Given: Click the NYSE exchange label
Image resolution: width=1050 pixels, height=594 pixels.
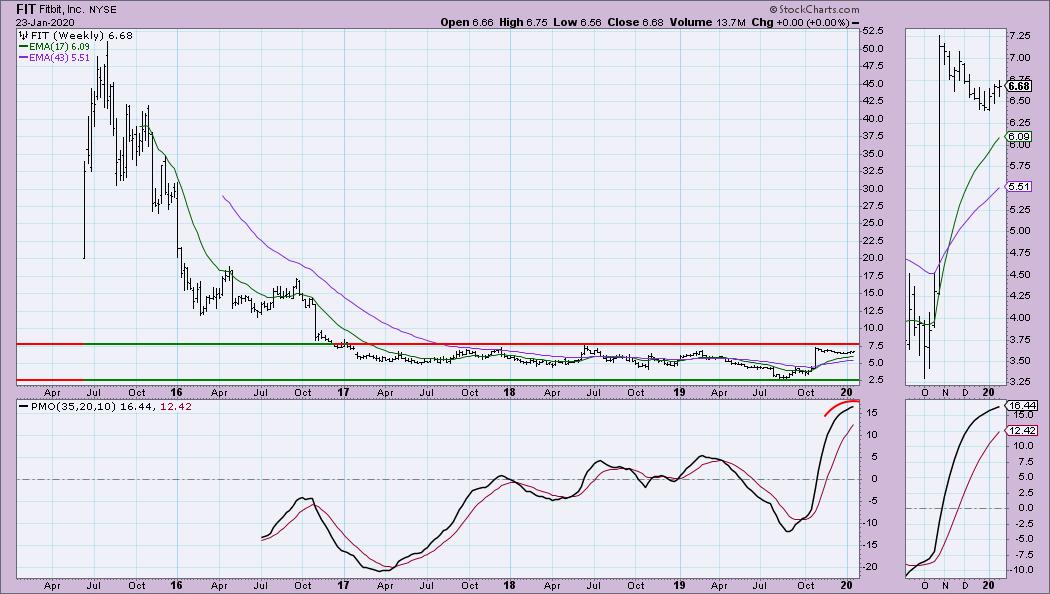Looking at the screenshot, I should tap(102, 10).
